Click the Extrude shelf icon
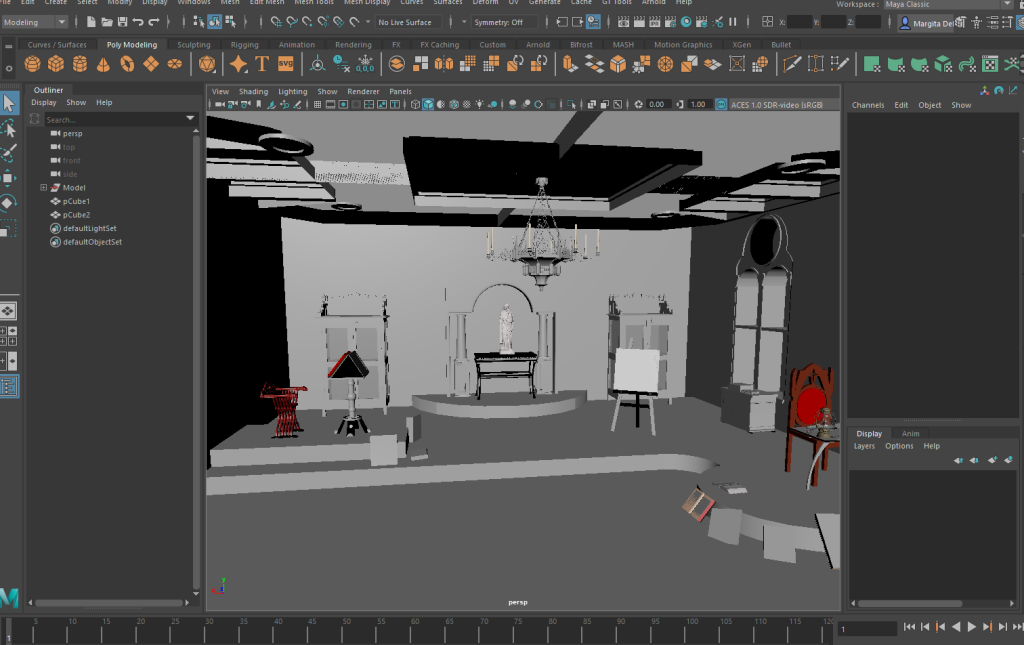1024x645 pixels. coord(570,64)
